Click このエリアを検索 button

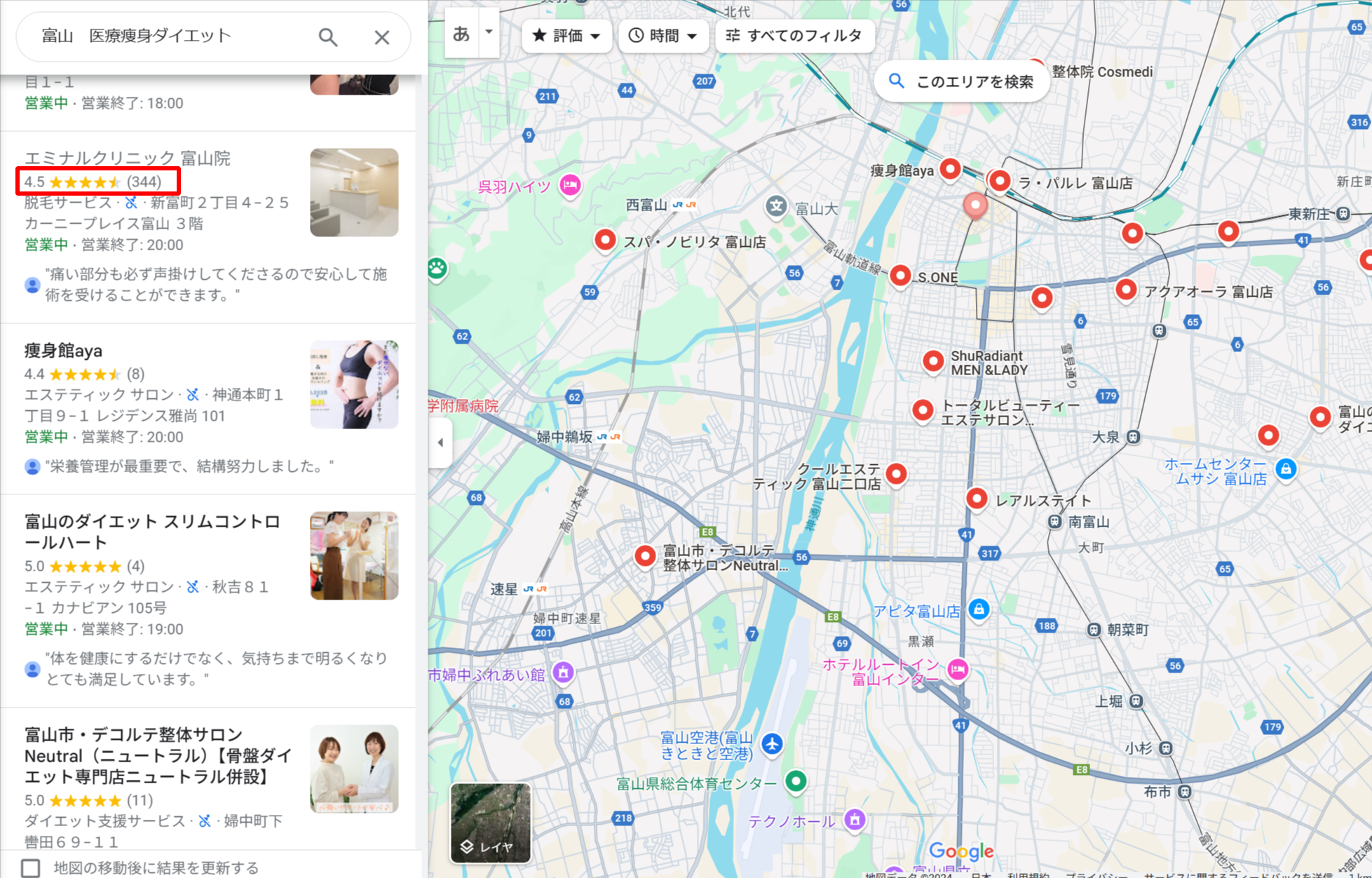(x=962, y=81)
